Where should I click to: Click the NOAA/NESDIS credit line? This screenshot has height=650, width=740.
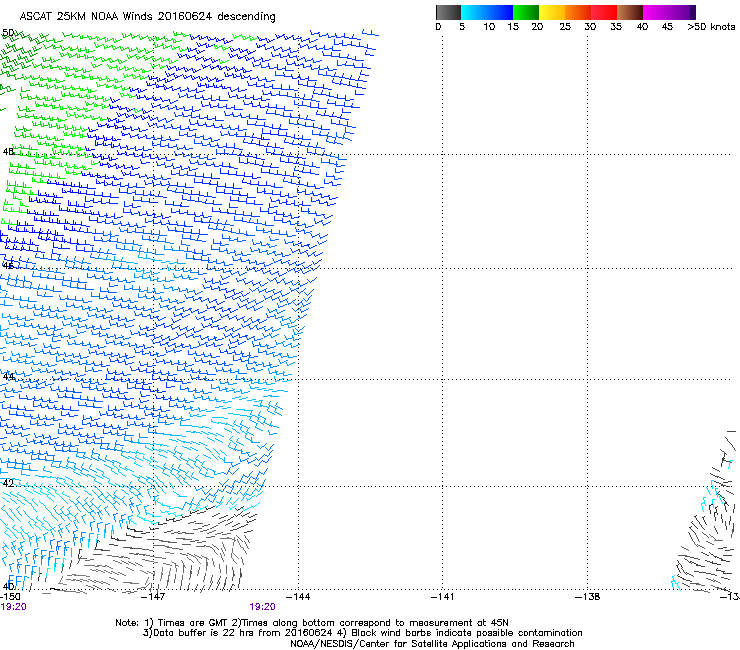point(432,644)
